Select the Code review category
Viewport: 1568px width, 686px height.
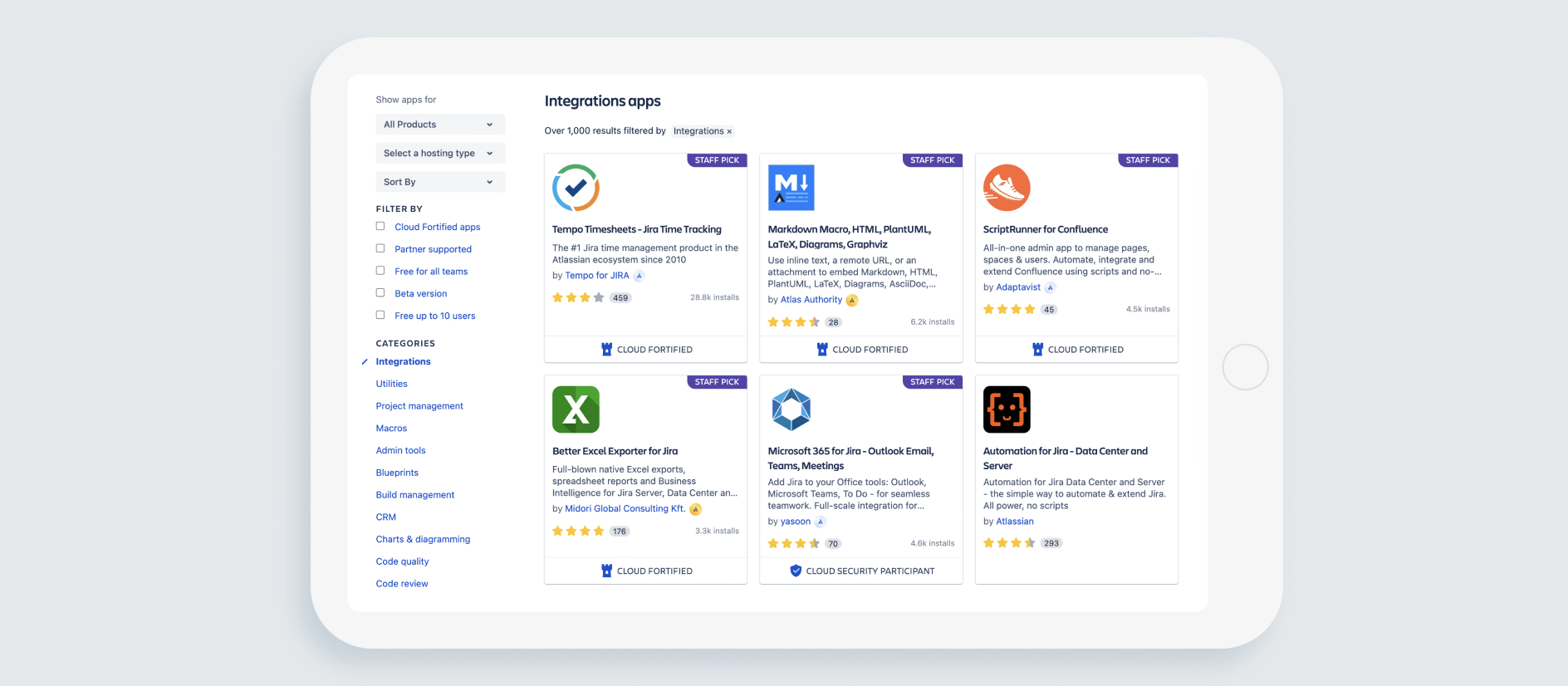point(402,584)
